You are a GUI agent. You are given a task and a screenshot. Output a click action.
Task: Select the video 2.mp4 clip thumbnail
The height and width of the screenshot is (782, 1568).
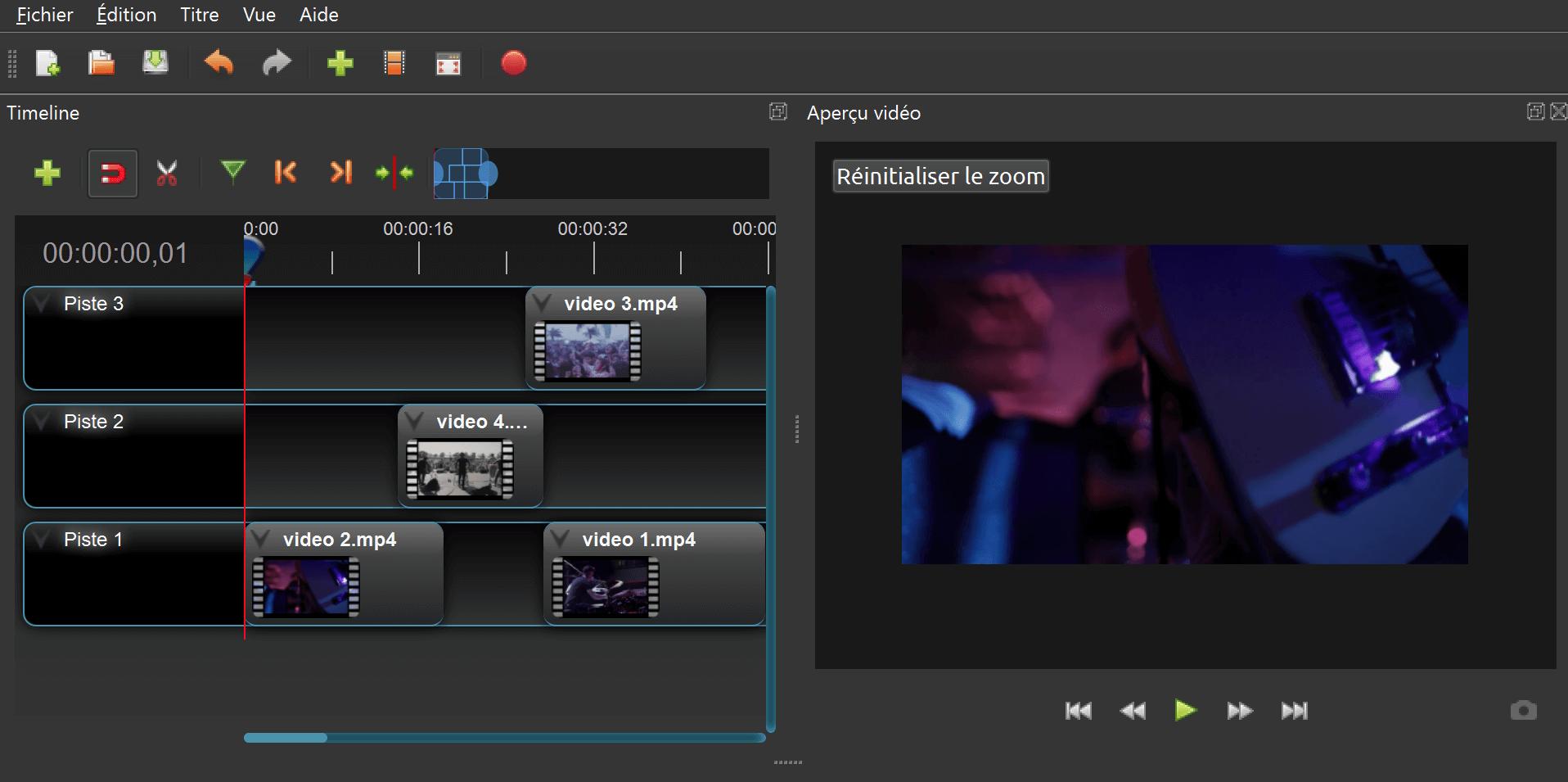[306, 587]
